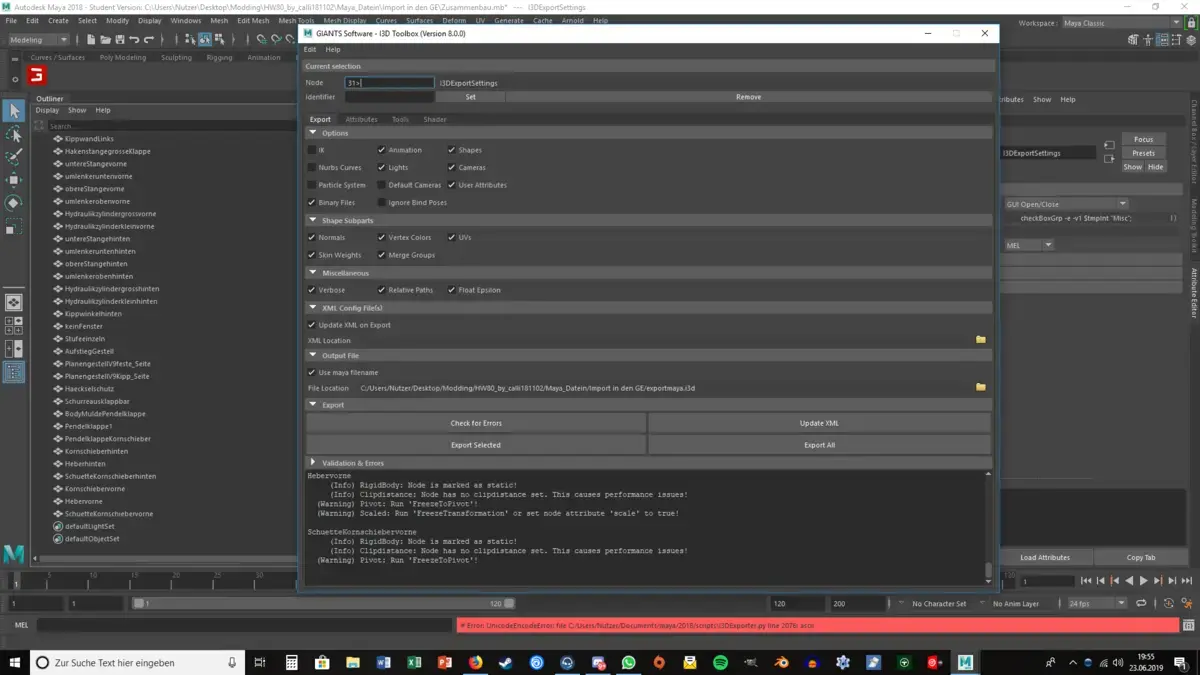
Task: Collapse the XML Config File(s) section
Action: (x=313, y=308)
